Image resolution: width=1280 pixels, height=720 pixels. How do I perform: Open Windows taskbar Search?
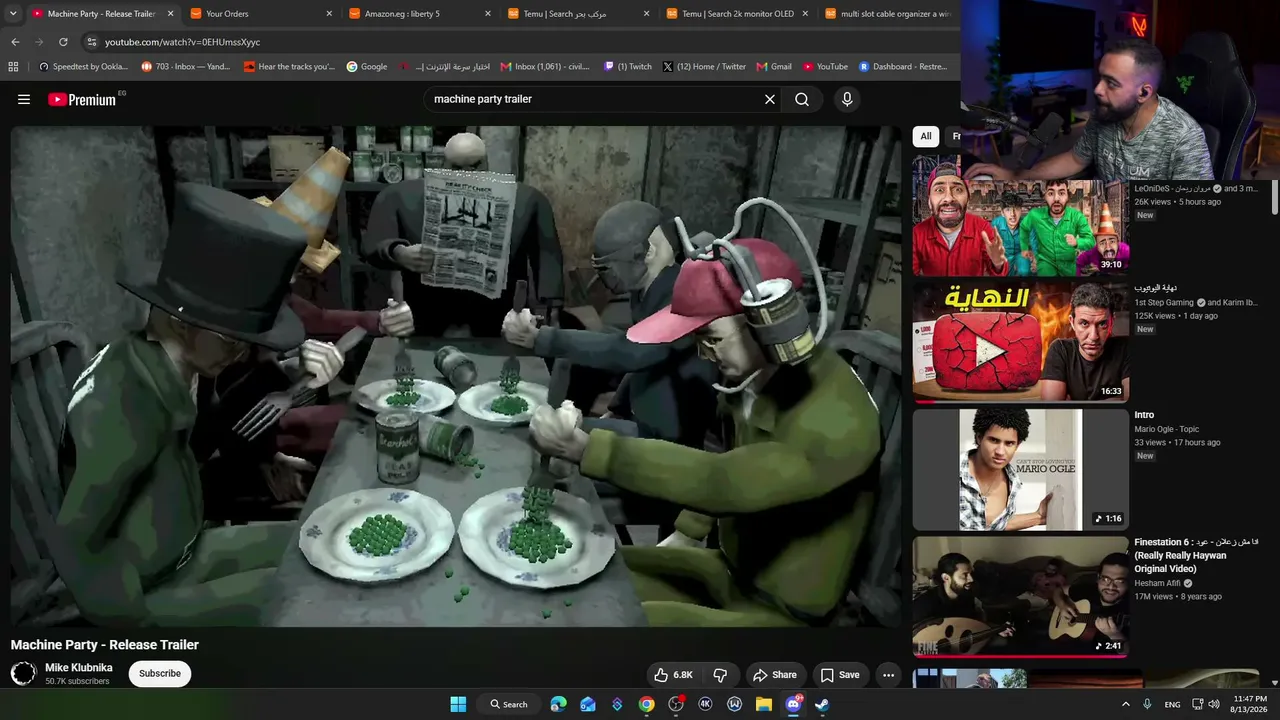[509, 704]
